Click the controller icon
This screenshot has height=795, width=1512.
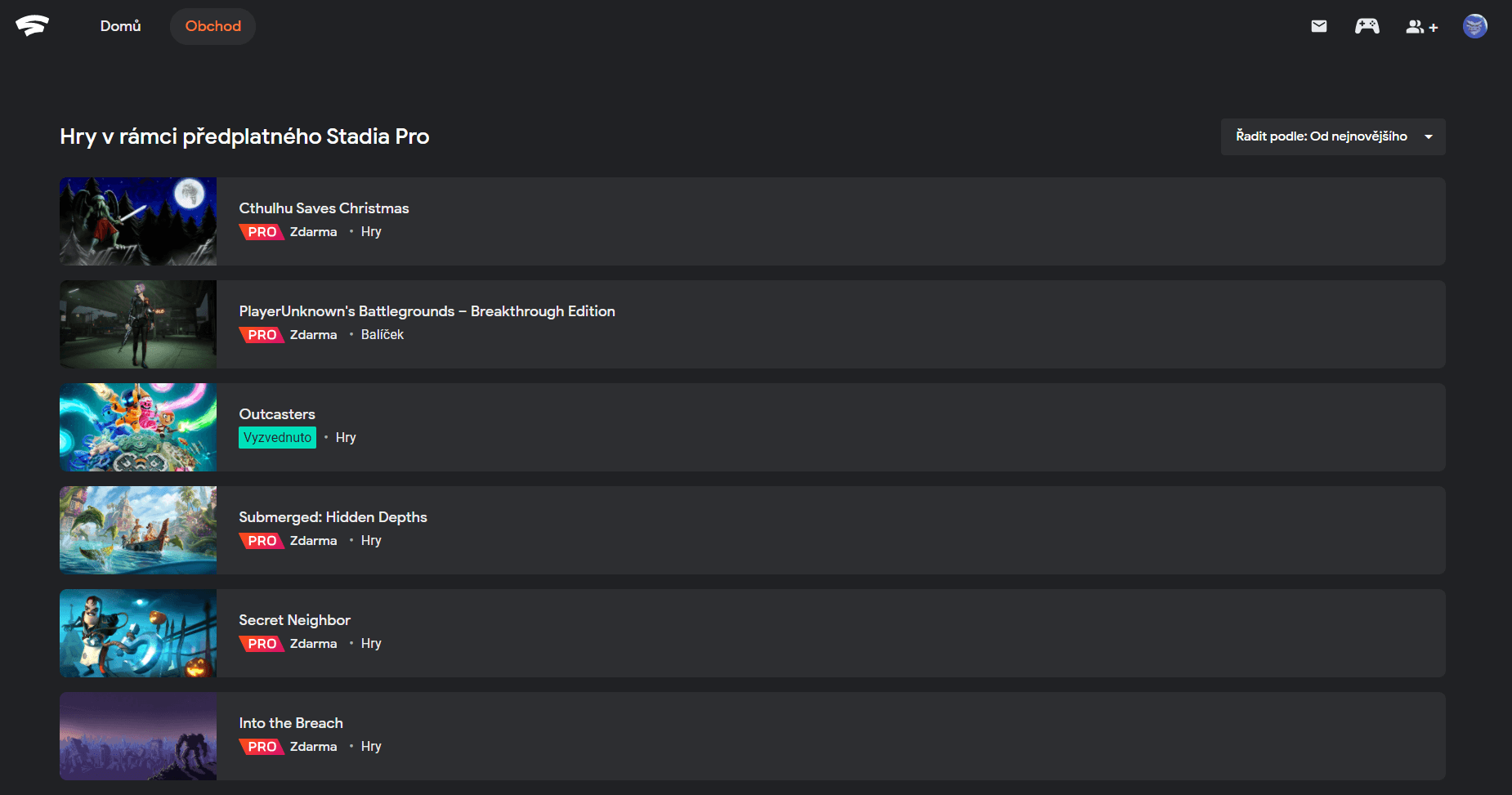point(1367,26)
